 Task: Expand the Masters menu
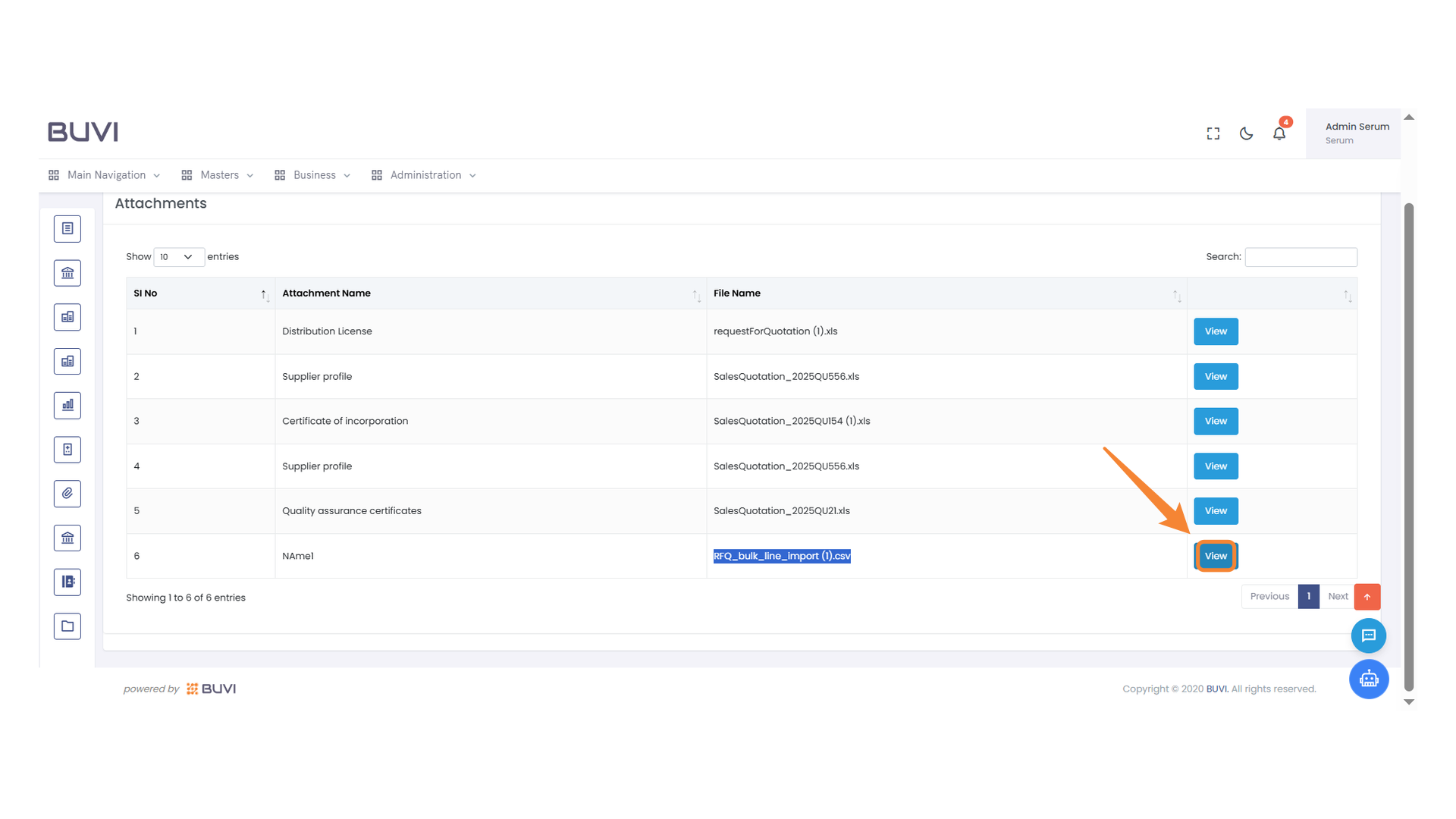[218, 175]
